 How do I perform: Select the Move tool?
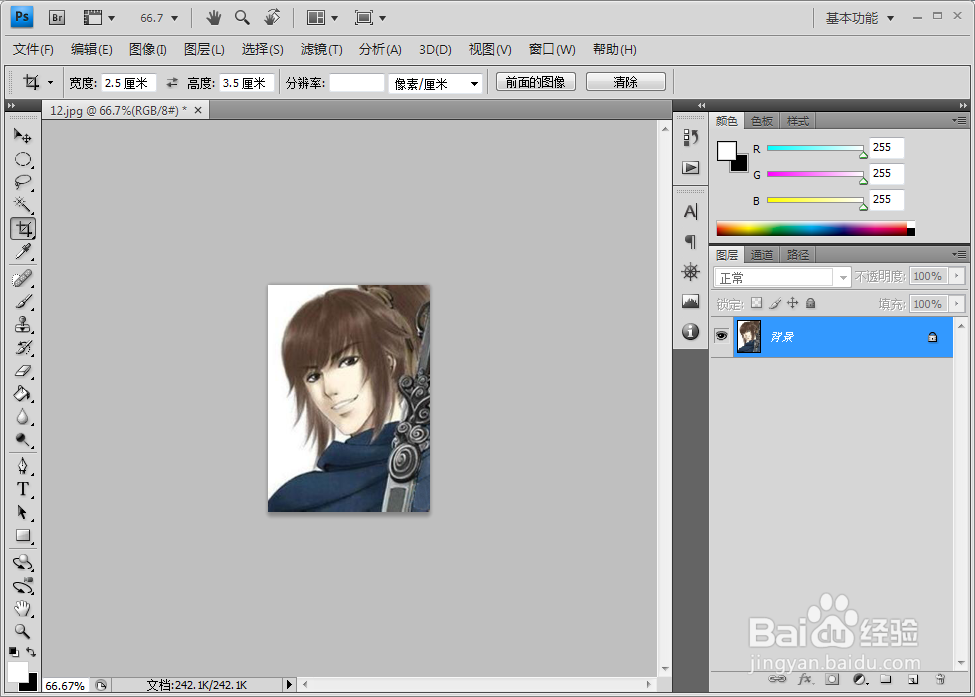(23, 136)
